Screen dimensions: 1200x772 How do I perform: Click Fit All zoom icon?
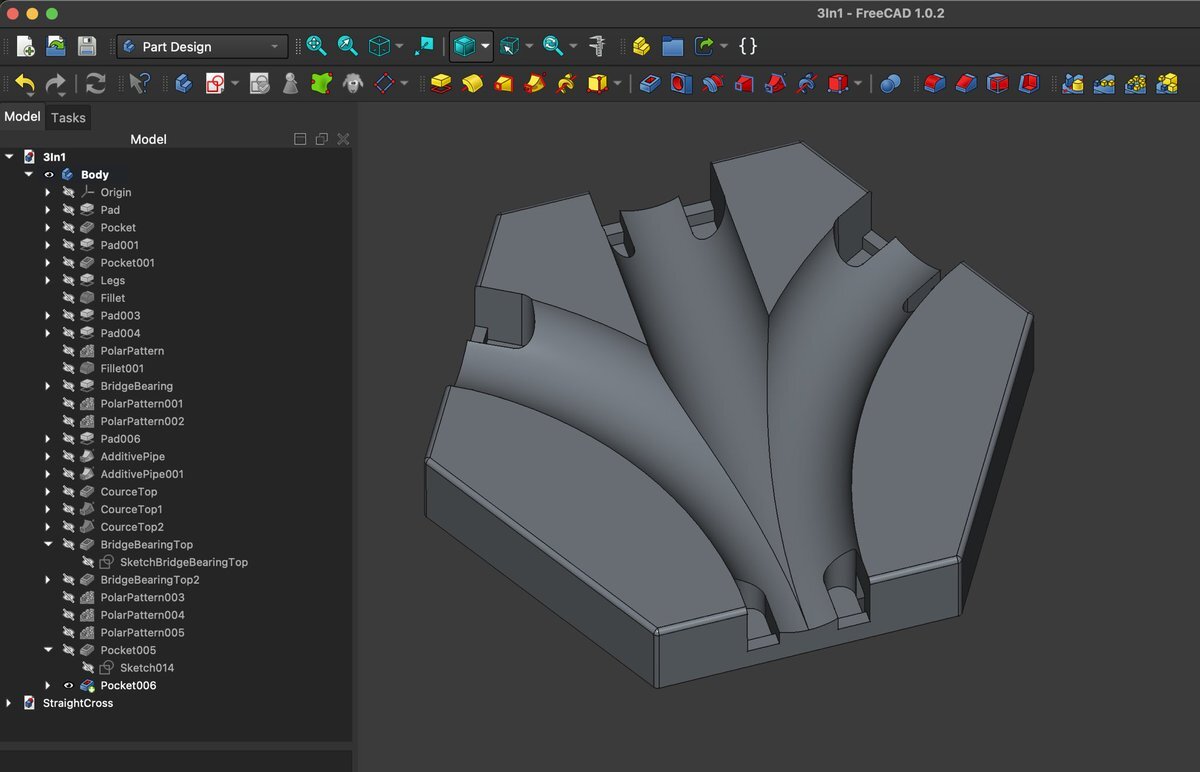(316, 46)
